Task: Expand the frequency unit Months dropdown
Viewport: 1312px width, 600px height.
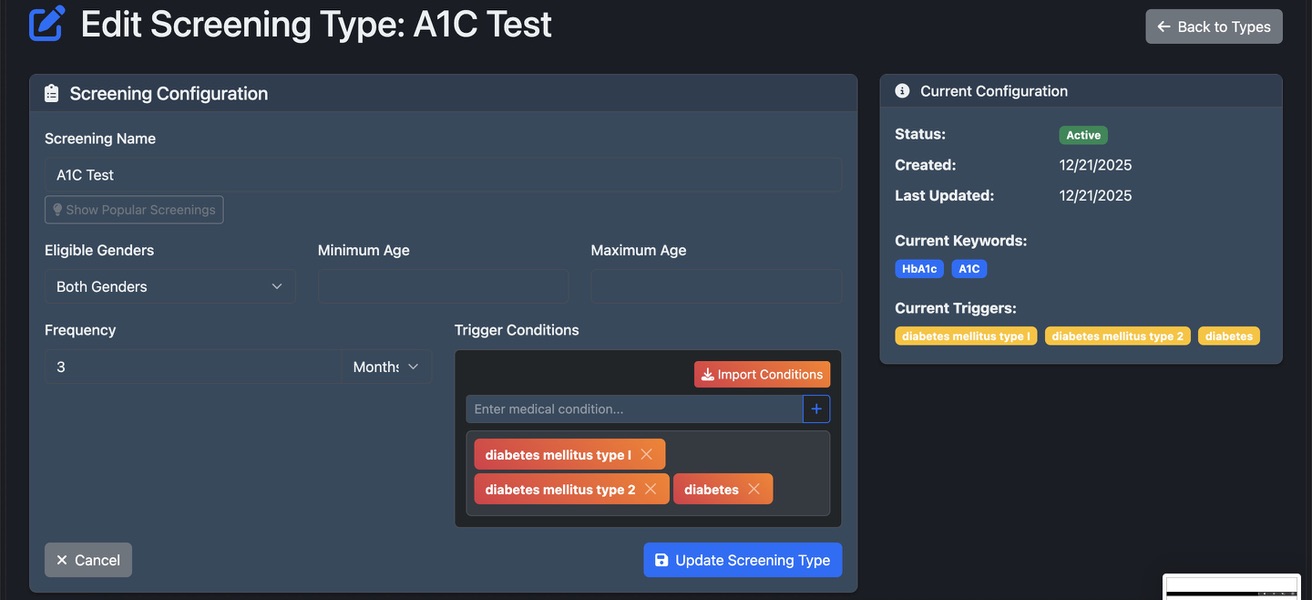Action: pyautogui.click(x=386, y=367)
